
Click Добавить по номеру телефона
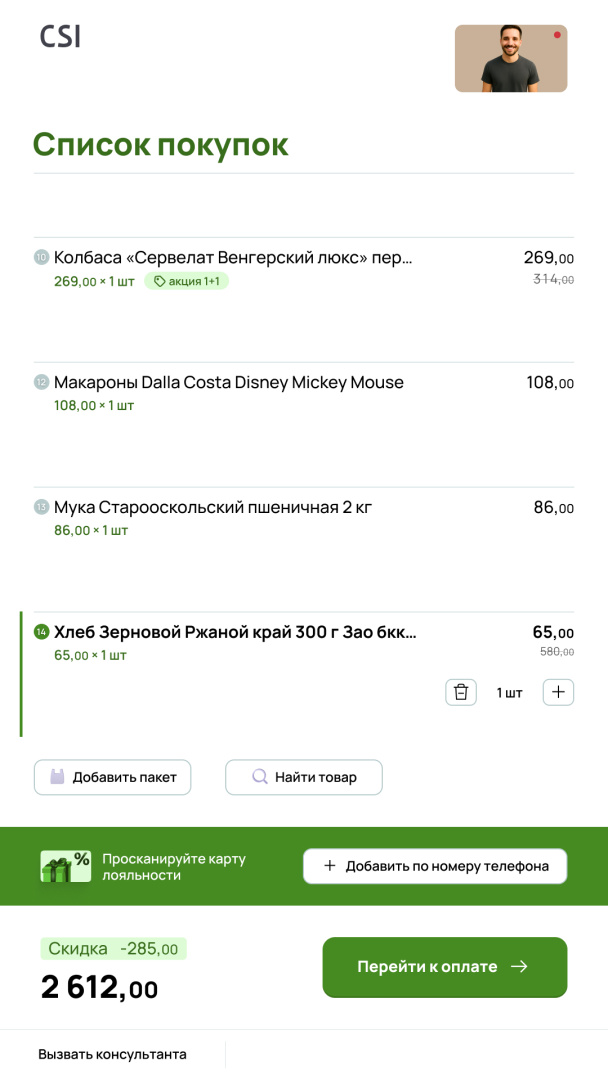pos(435,866)
